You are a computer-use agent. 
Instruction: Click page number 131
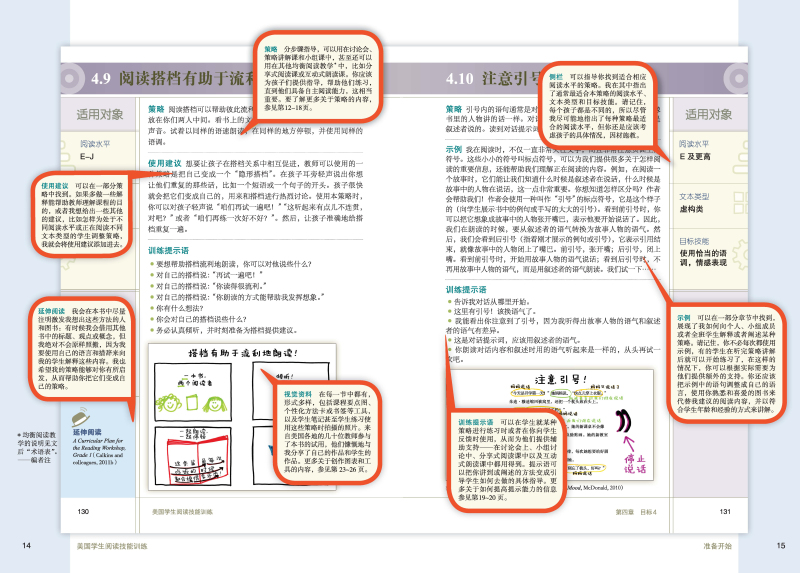[x=725, y=511]
